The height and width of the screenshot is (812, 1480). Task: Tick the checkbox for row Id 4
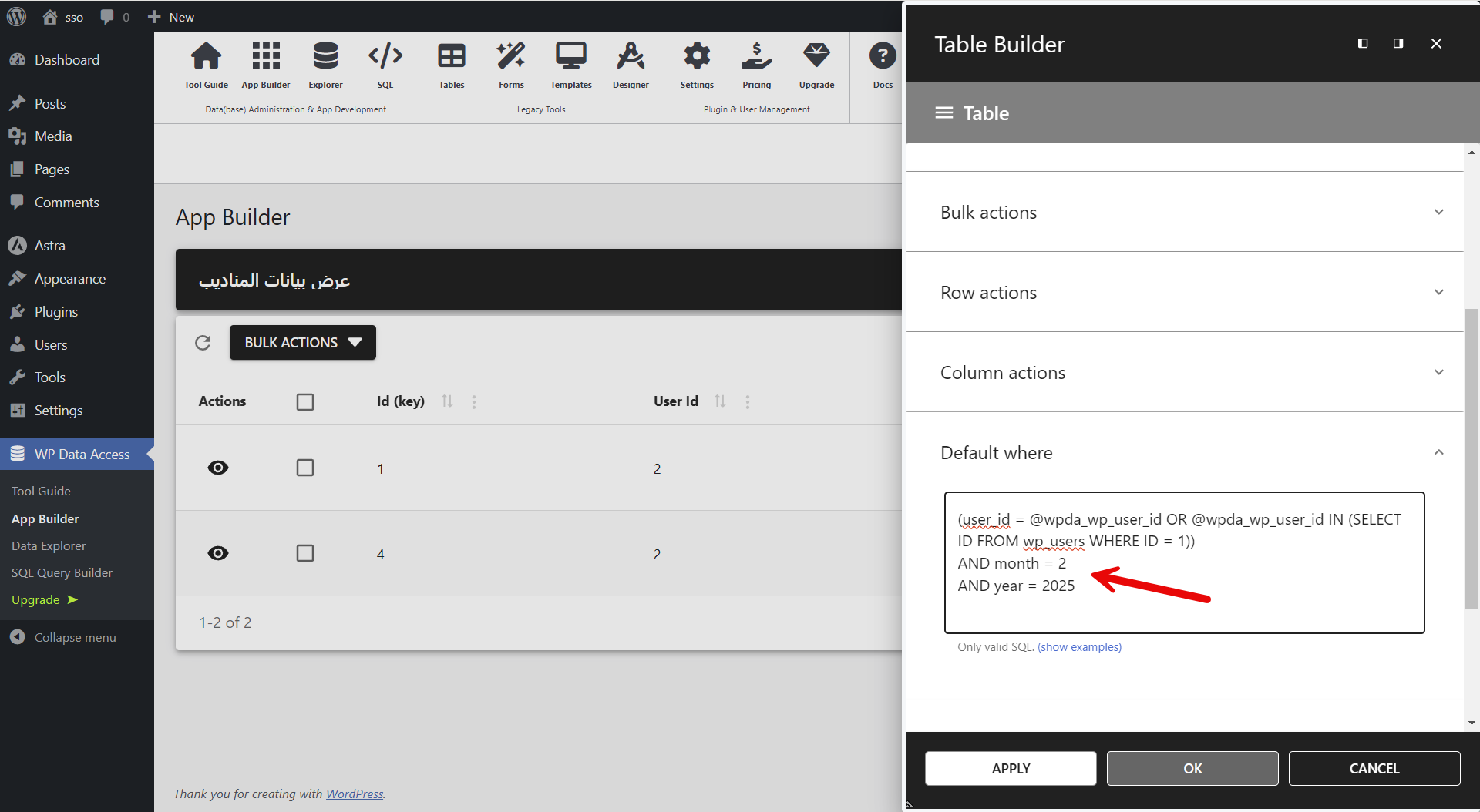305,554
